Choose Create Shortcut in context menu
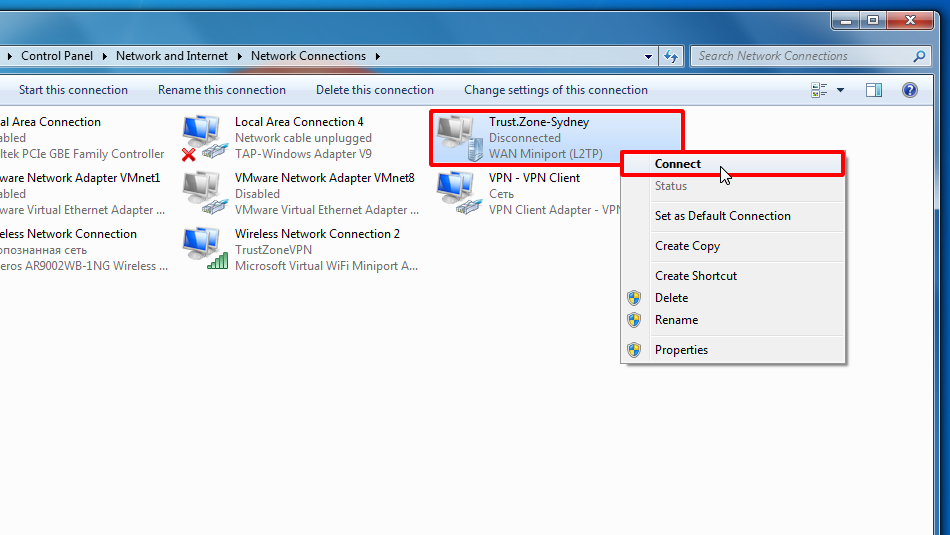Screen dimensions: 950x535 [696, 276]
